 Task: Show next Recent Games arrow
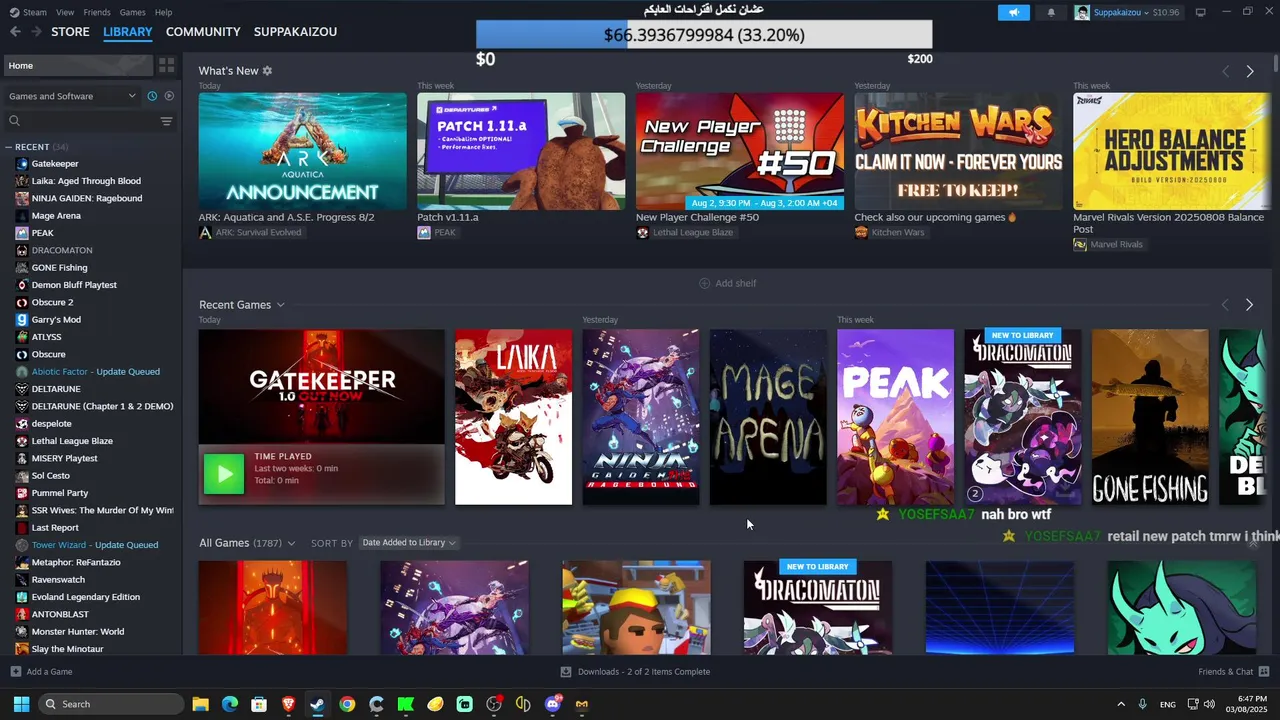1249,305
